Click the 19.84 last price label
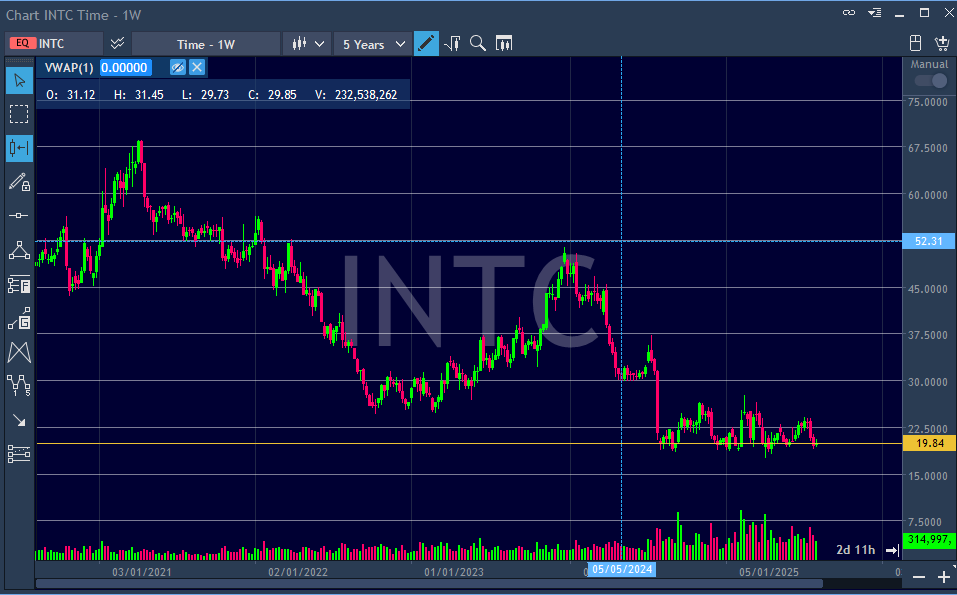957x595 pixels. coord(928,443)
